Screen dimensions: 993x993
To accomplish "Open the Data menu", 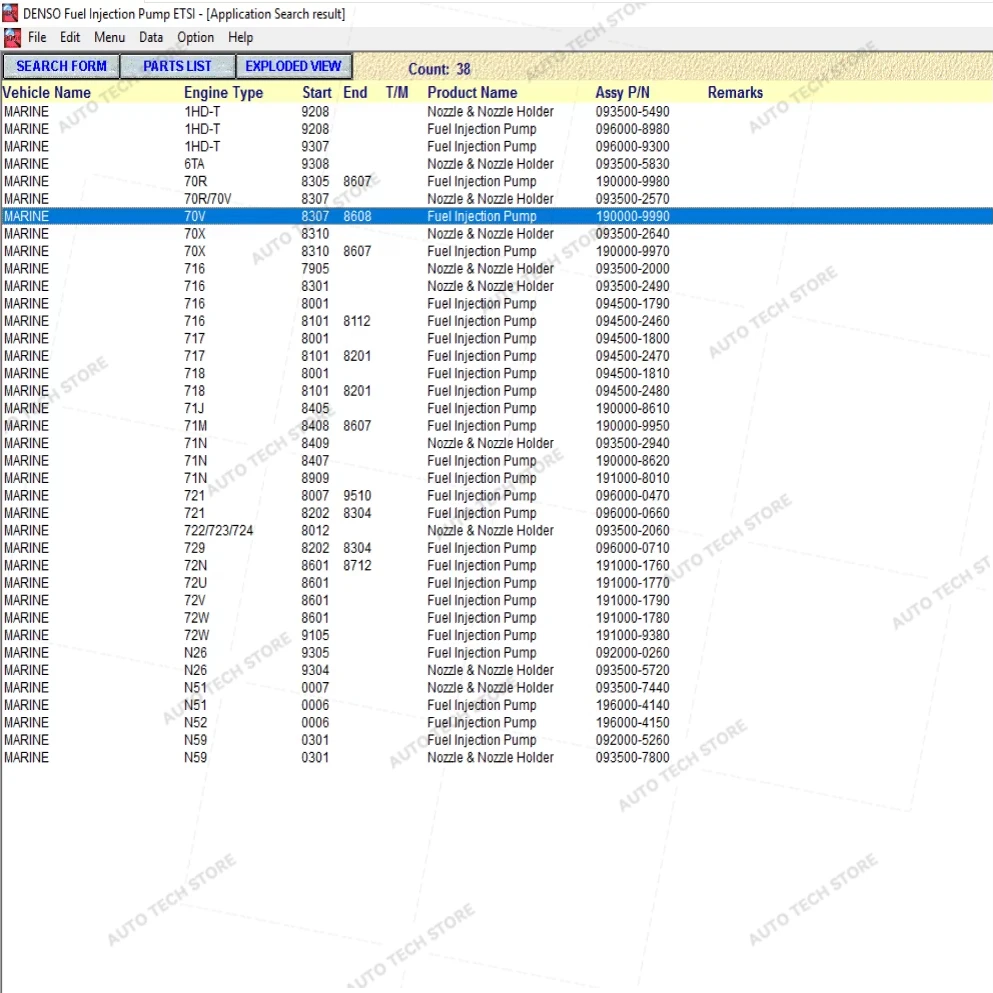I will (x=151, y=37).
